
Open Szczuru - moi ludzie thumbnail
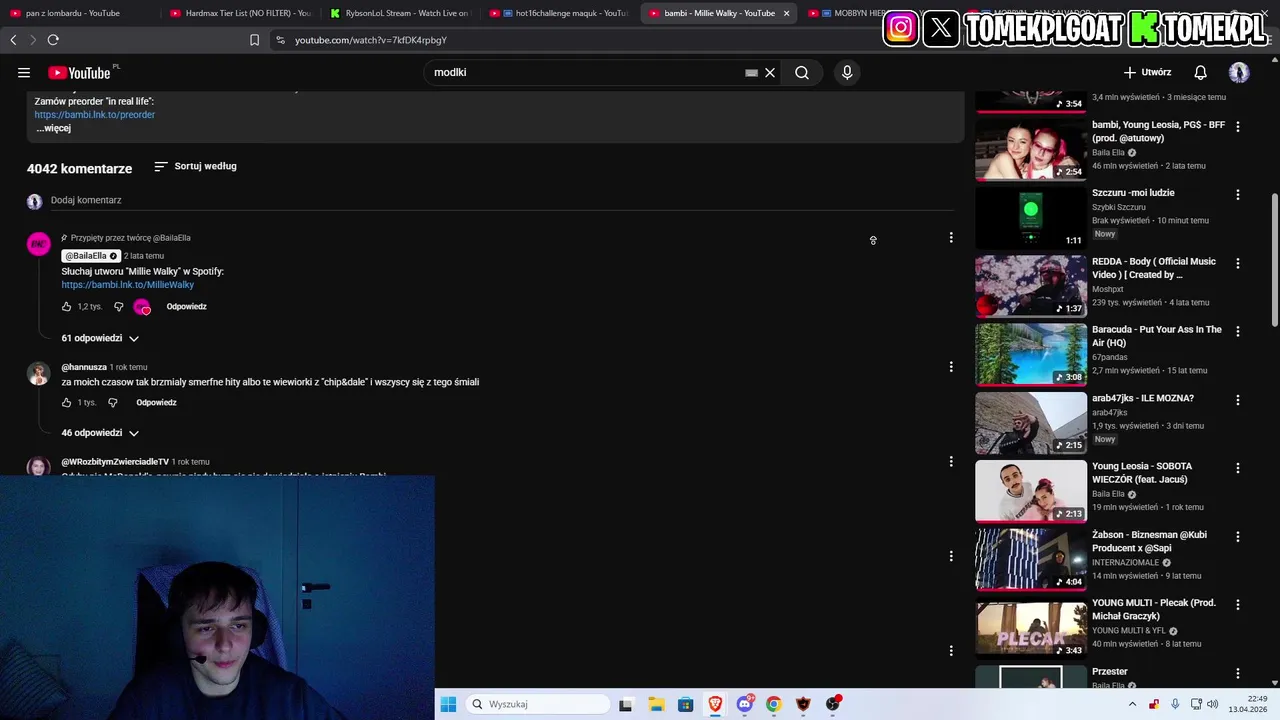point(1031,218)
